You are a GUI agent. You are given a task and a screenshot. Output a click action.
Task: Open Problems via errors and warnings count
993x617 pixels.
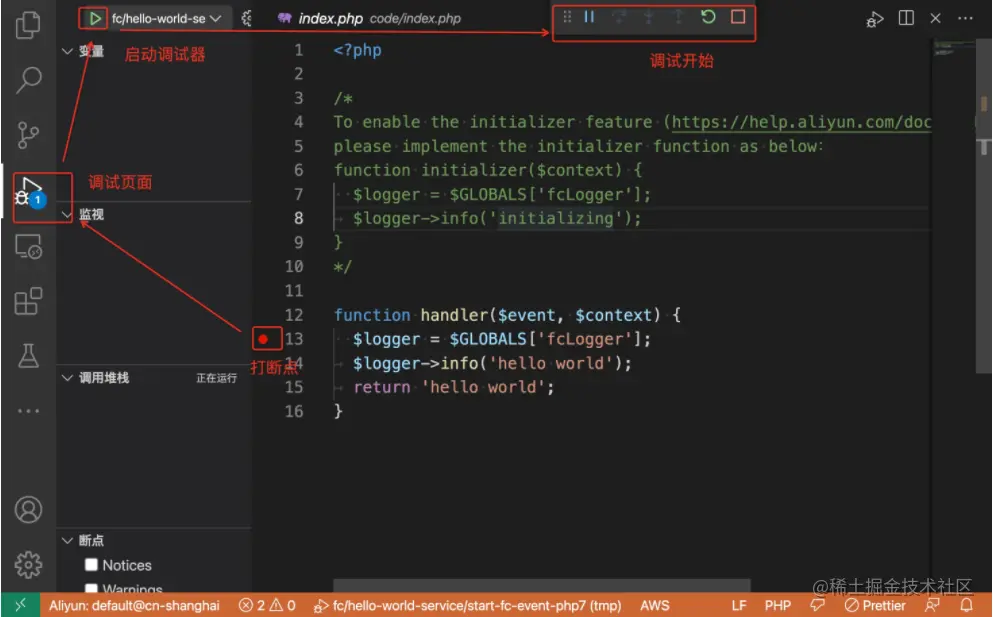pyautogui.click(x=267, y=606)
